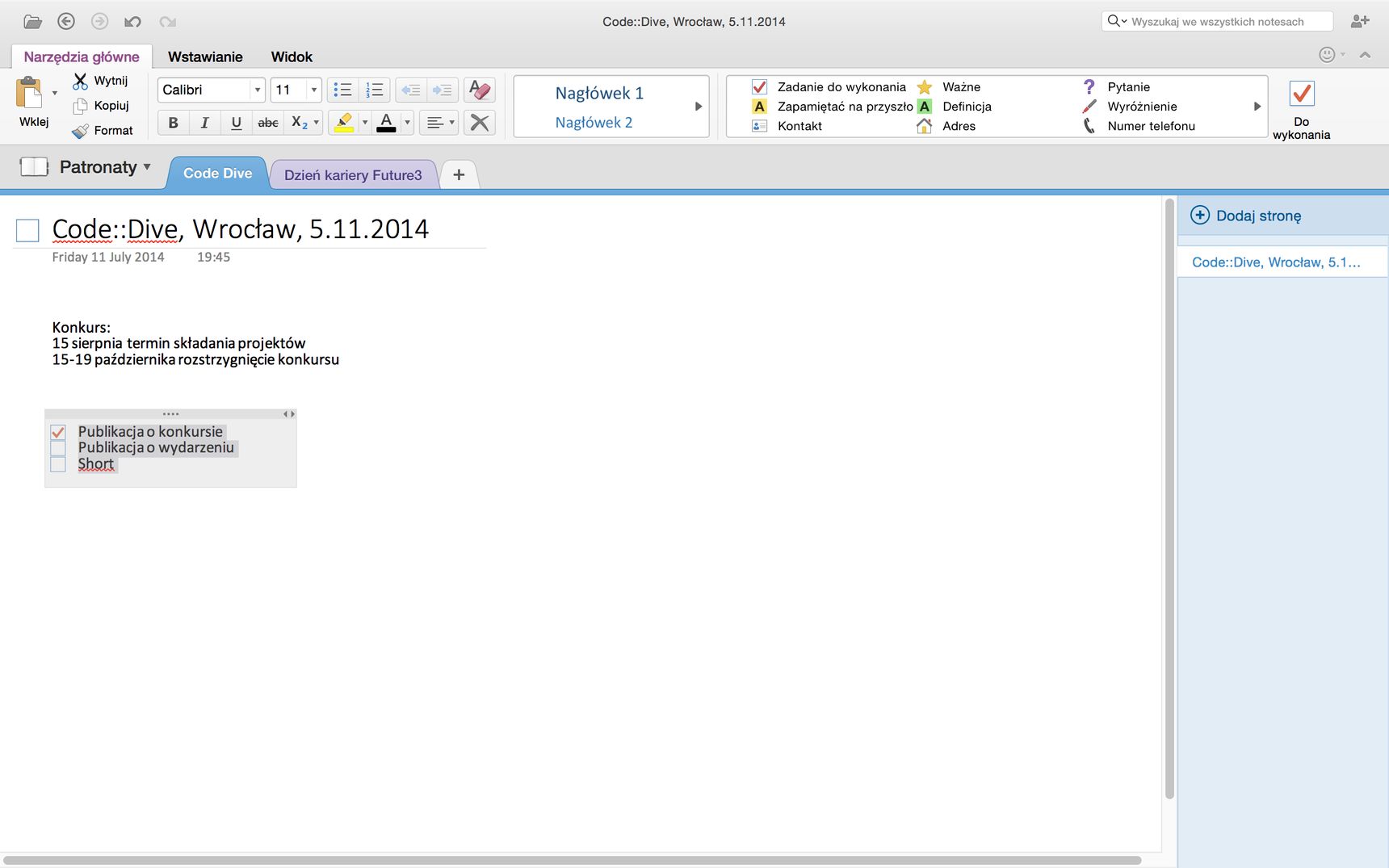Increase indent of the paragraph

click(443, 90)
